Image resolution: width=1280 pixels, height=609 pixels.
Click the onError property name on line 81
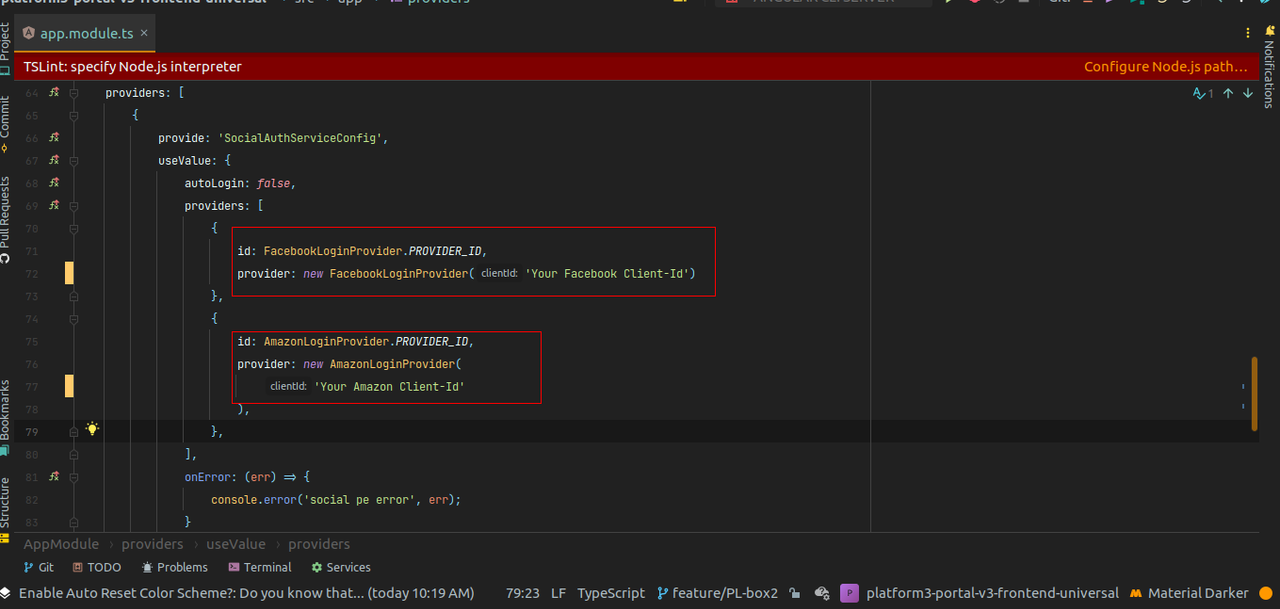[207, 477]
